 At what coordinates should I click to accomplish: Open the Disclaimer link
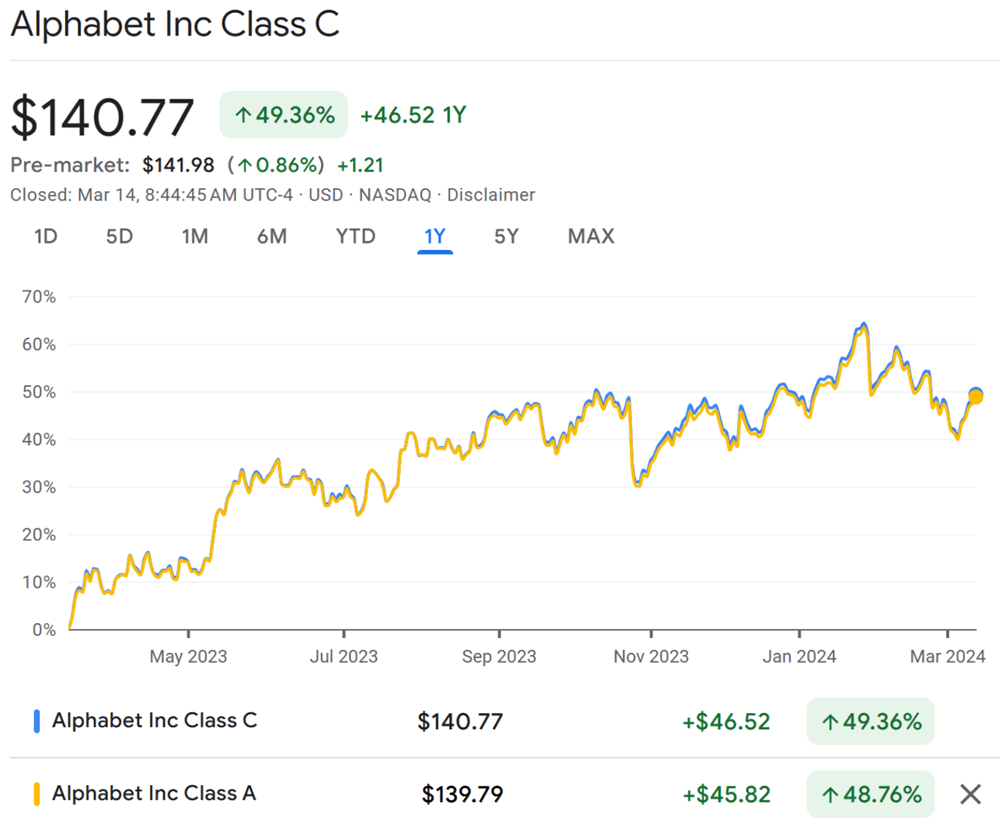491,195
